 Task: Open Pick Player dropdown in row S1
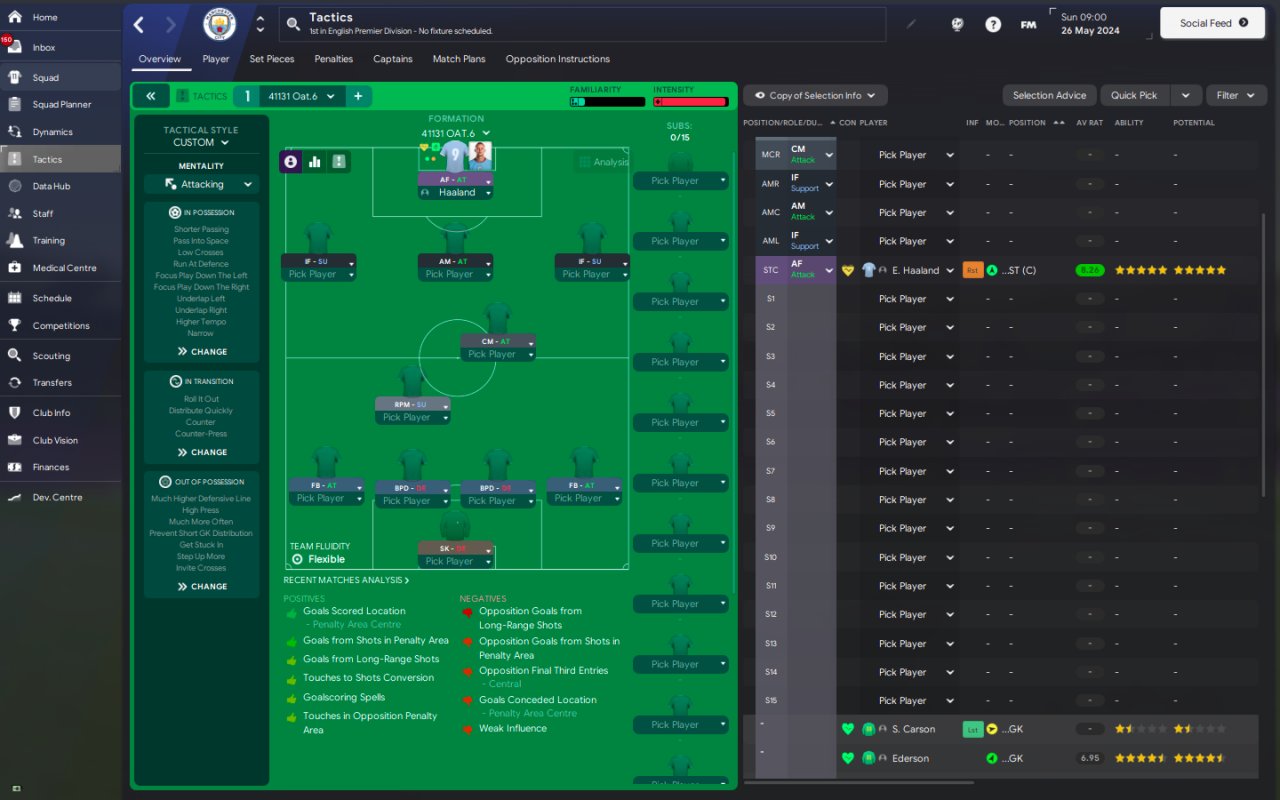click(916, 299)
